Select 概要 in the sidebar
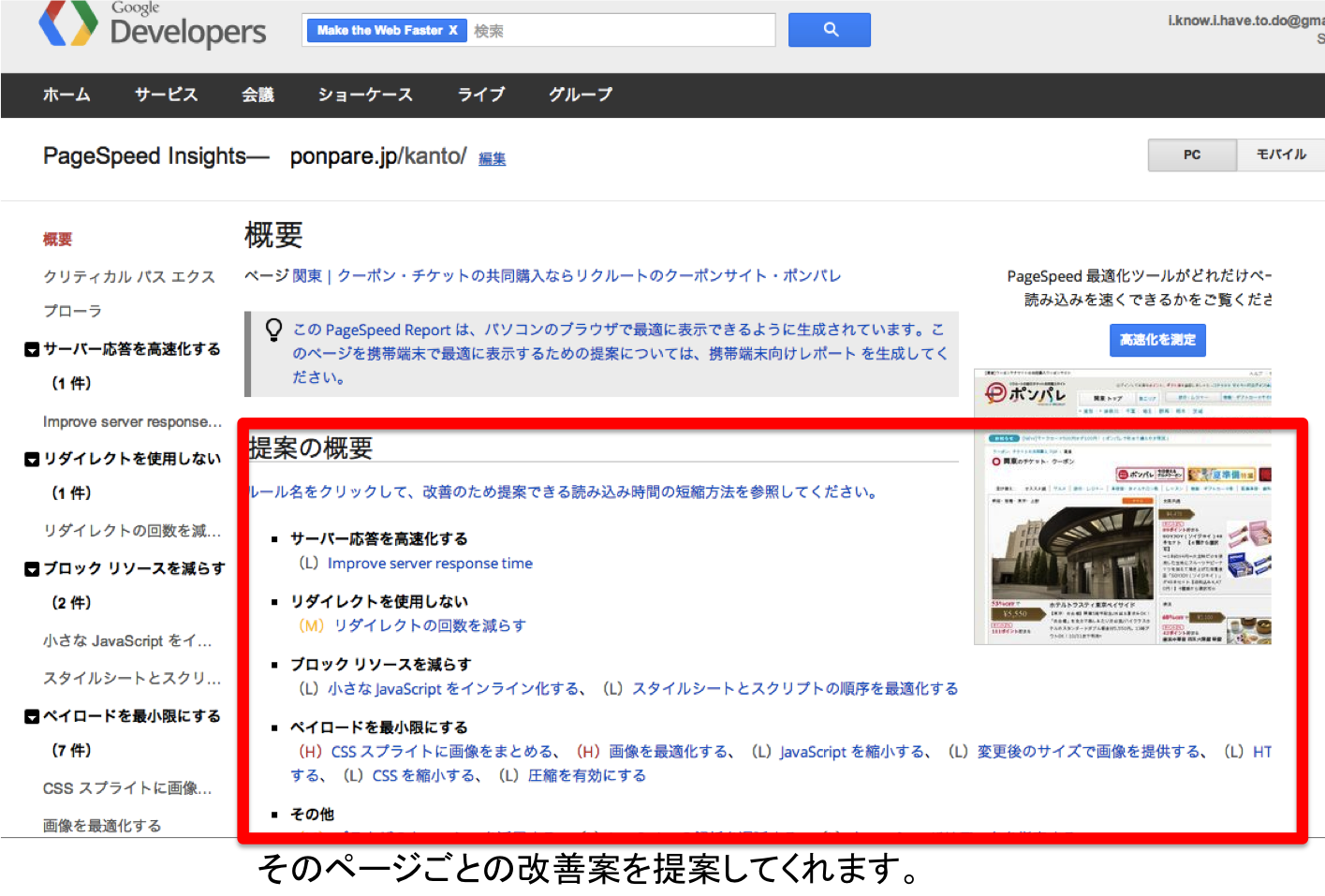 (x=57, y=239)
